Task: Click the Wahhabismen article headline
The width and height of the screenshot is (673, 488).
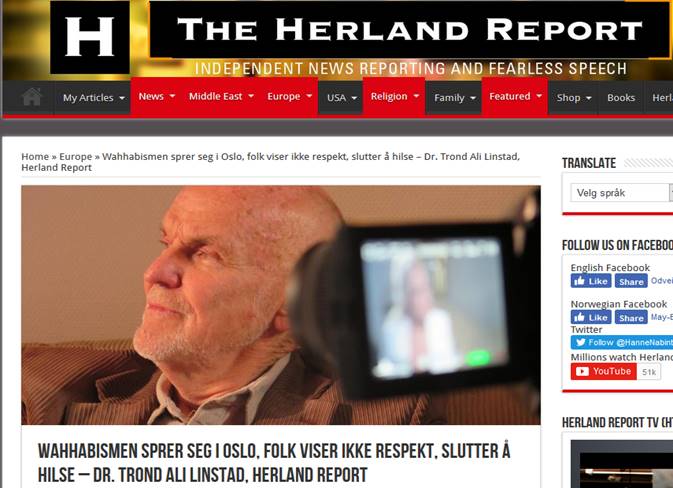Action: coord(274,463)
